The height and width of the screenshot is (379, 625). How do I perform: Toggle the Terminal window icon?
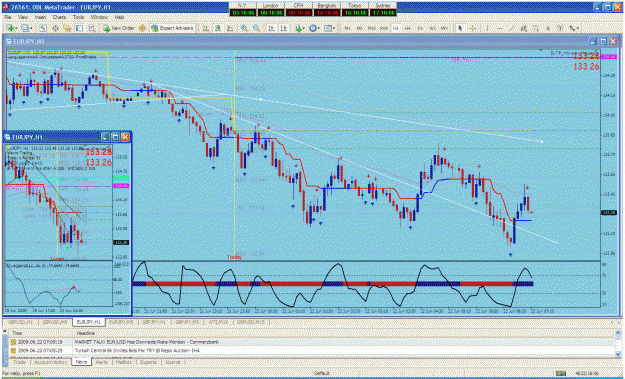79,28
